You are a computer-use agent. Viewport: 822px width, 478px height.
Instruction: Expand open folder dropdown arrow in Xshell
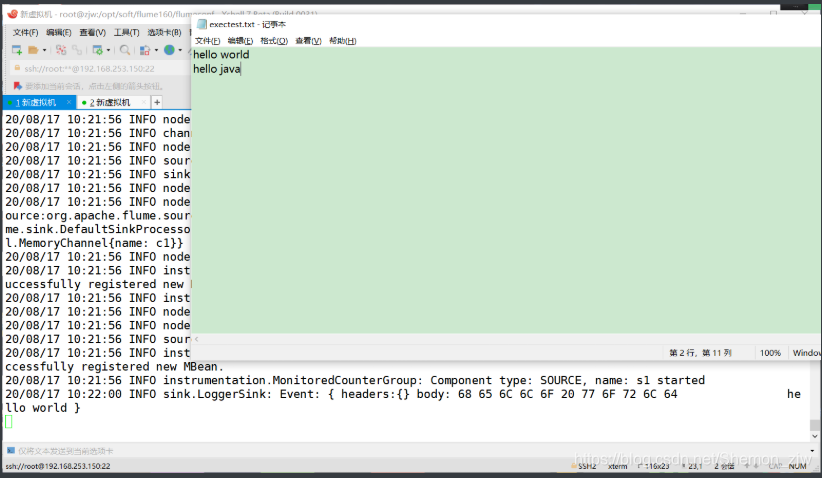click(44, 50)
